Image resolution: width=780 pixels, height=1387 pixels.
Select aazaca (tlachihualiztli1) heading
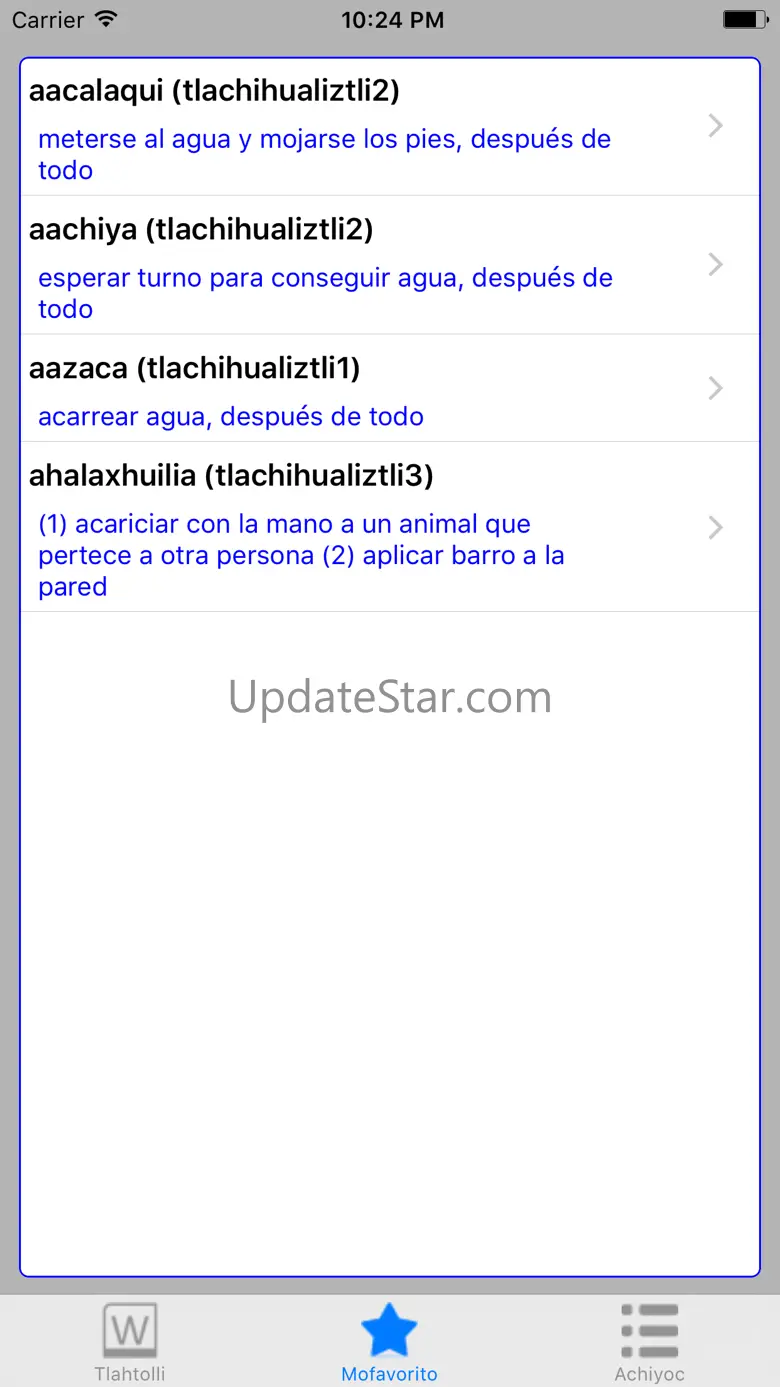[195, 369]
